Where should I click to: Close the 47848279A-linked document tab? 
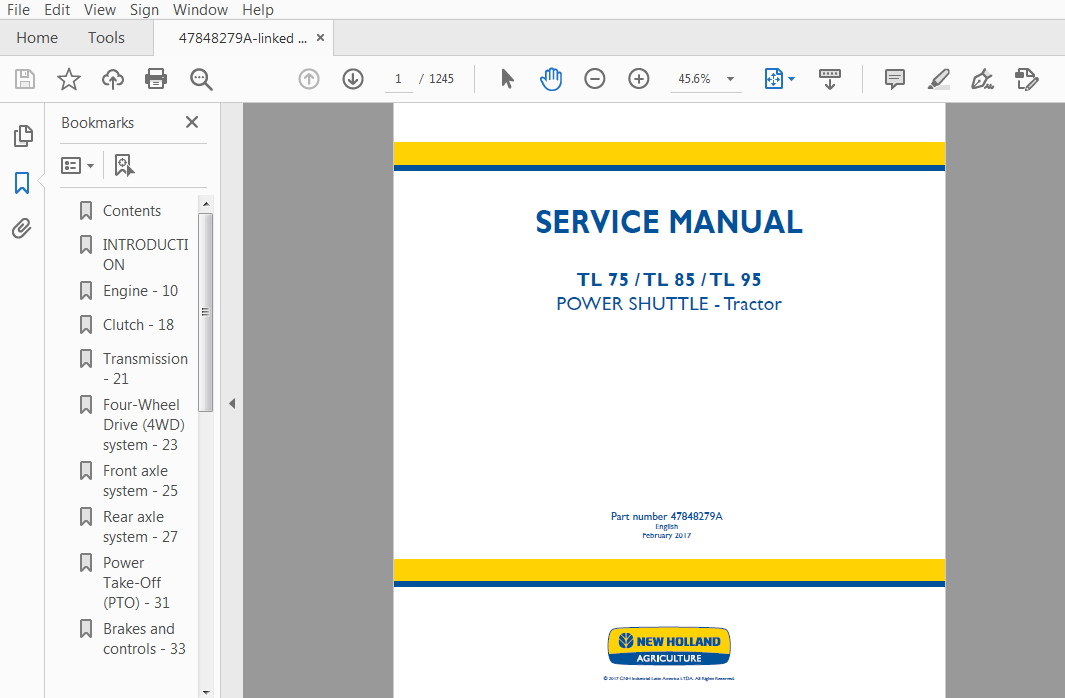[x=321, y=38]
